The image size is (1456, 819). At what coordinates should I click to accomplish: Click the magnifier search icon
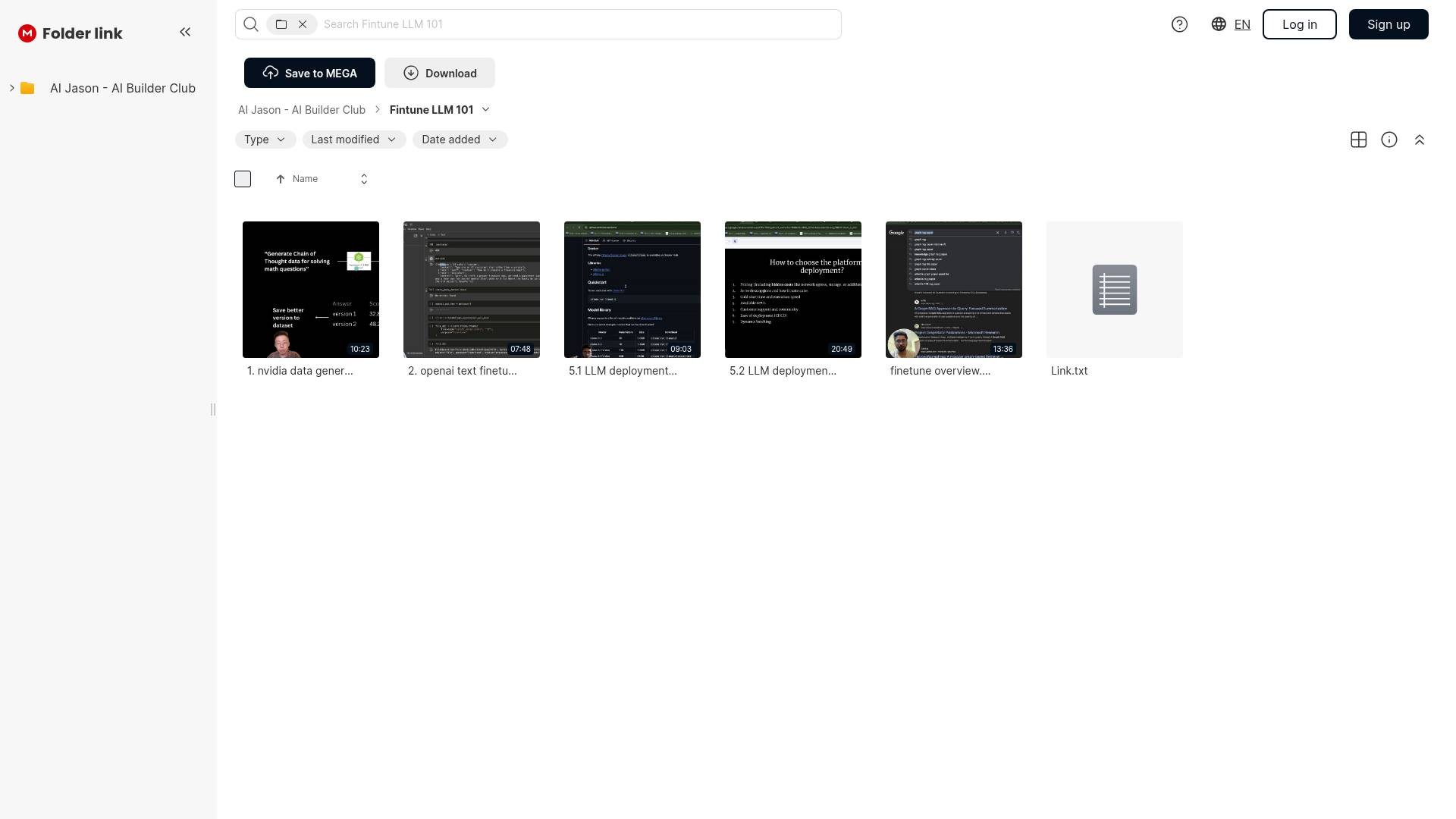pos(251,24)
